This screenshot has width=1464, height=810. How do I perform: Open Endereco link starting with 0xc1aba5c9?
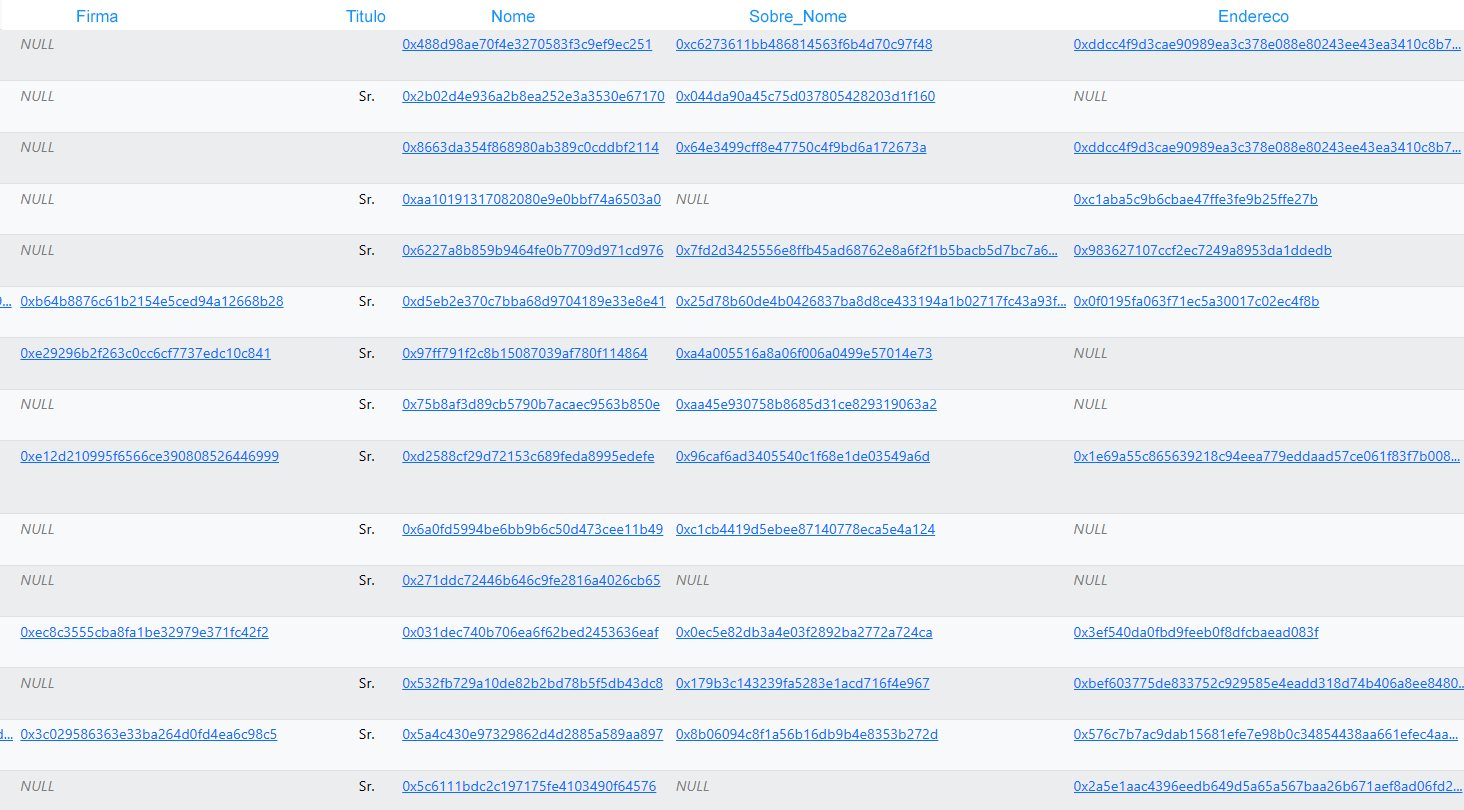click(x=1195, y=200)
